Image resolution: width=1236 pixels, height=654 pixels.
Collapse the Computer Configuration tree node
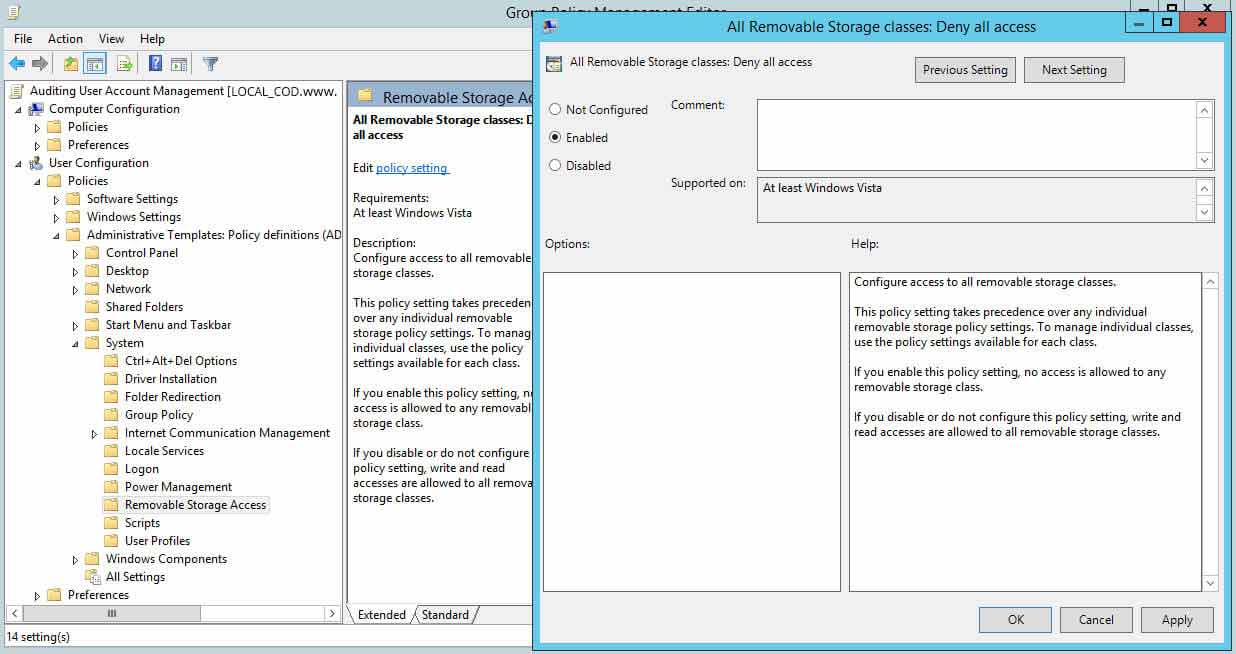(19, 110)
